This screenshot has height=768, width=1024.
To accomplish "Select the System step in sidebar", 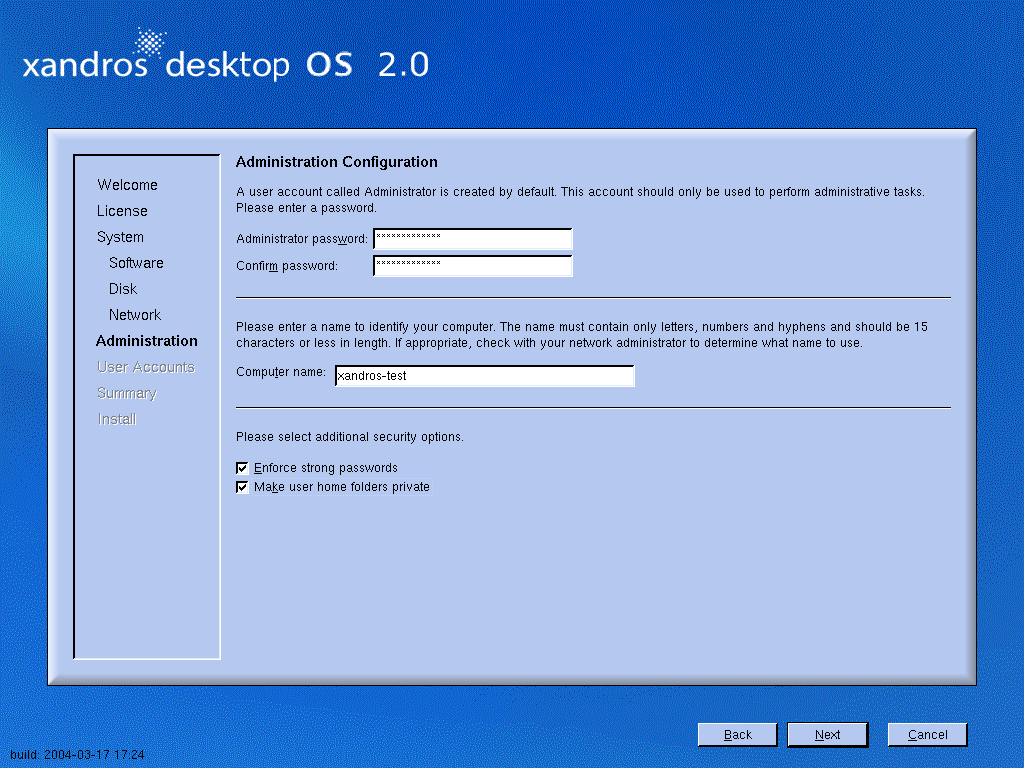I will [x=120, y=237].
